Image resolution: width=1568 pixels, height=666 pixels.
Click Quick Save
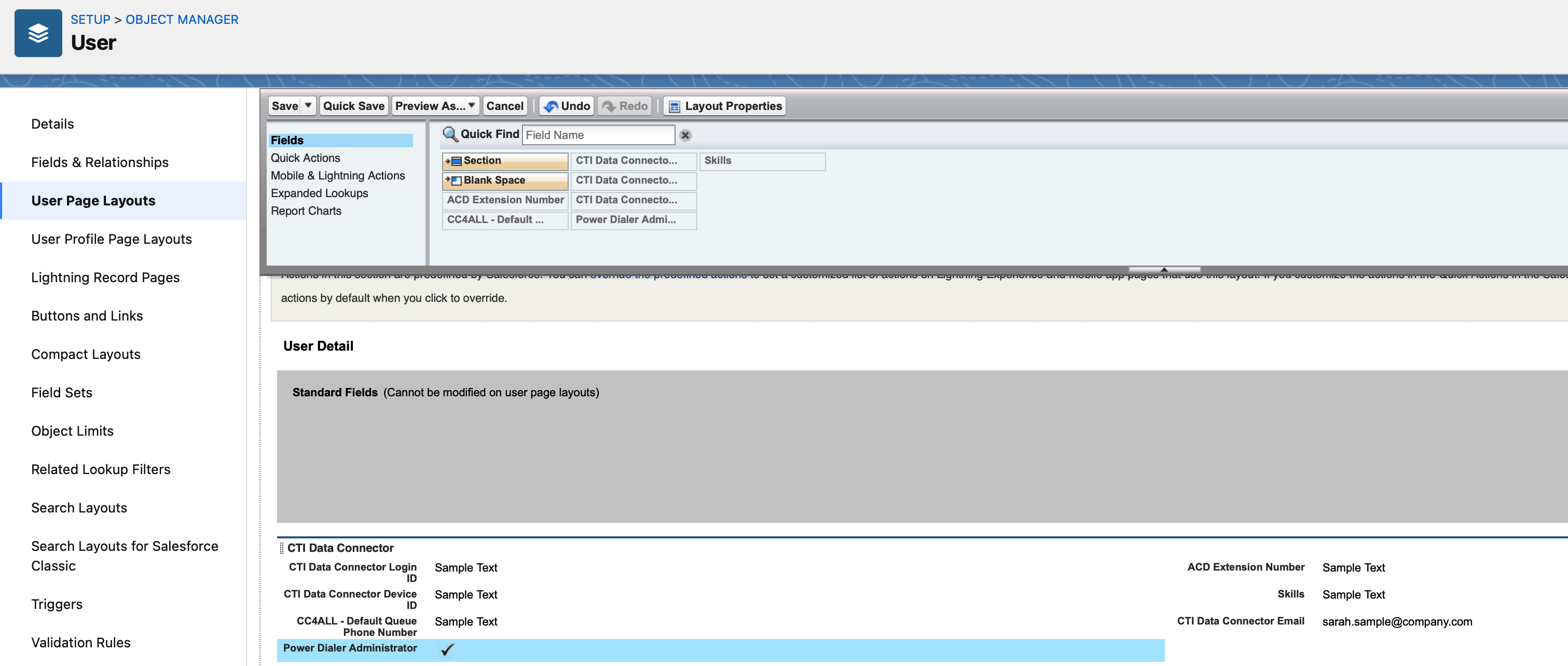tap(354, 106)
